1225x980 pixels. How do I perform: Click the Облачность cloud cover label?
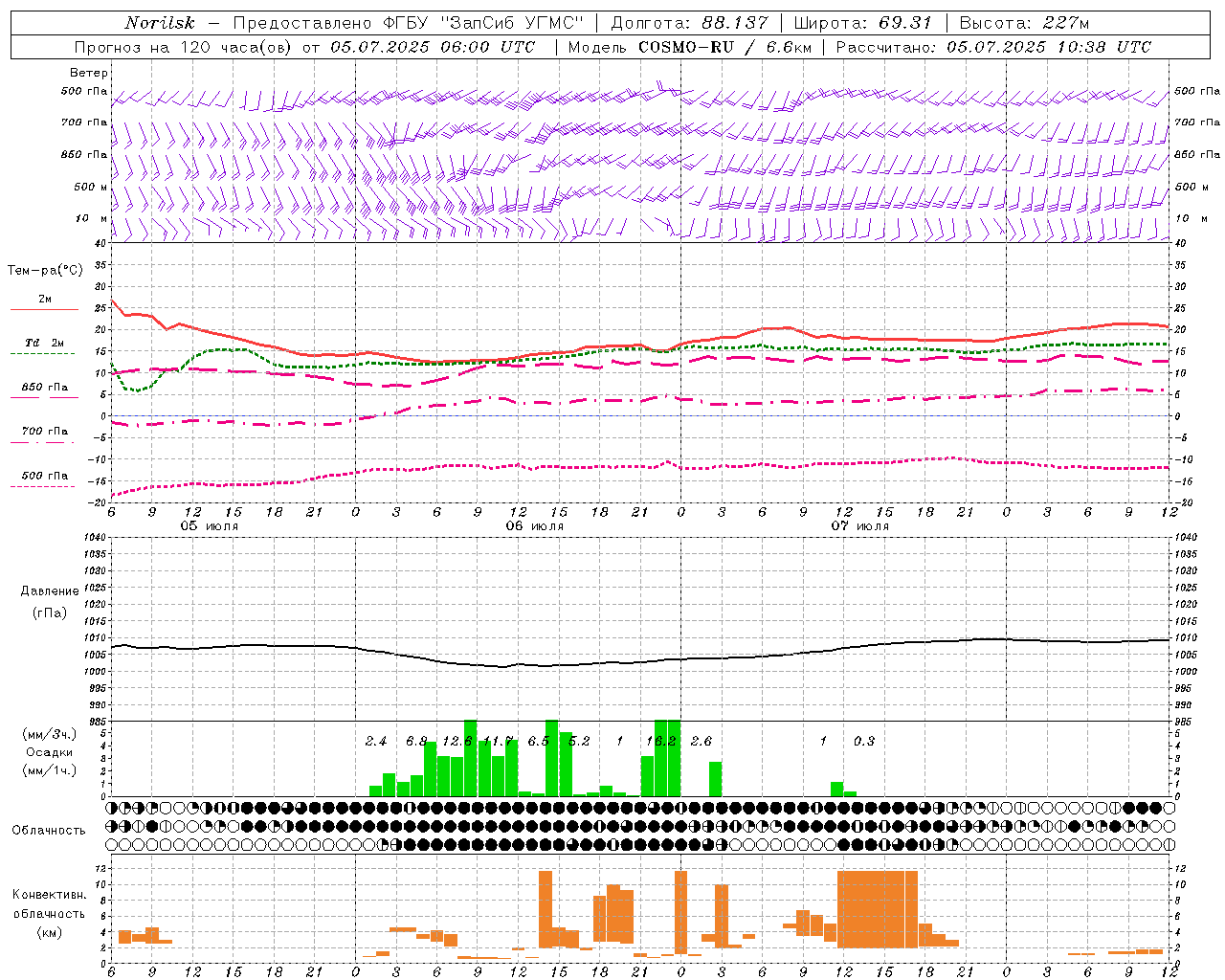pos(49,830)
